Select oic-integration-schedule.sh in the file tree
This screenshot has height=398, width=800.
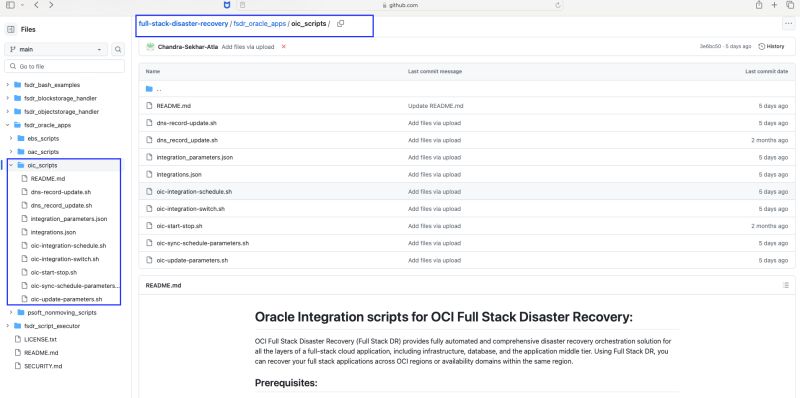[x=68, y=245]
